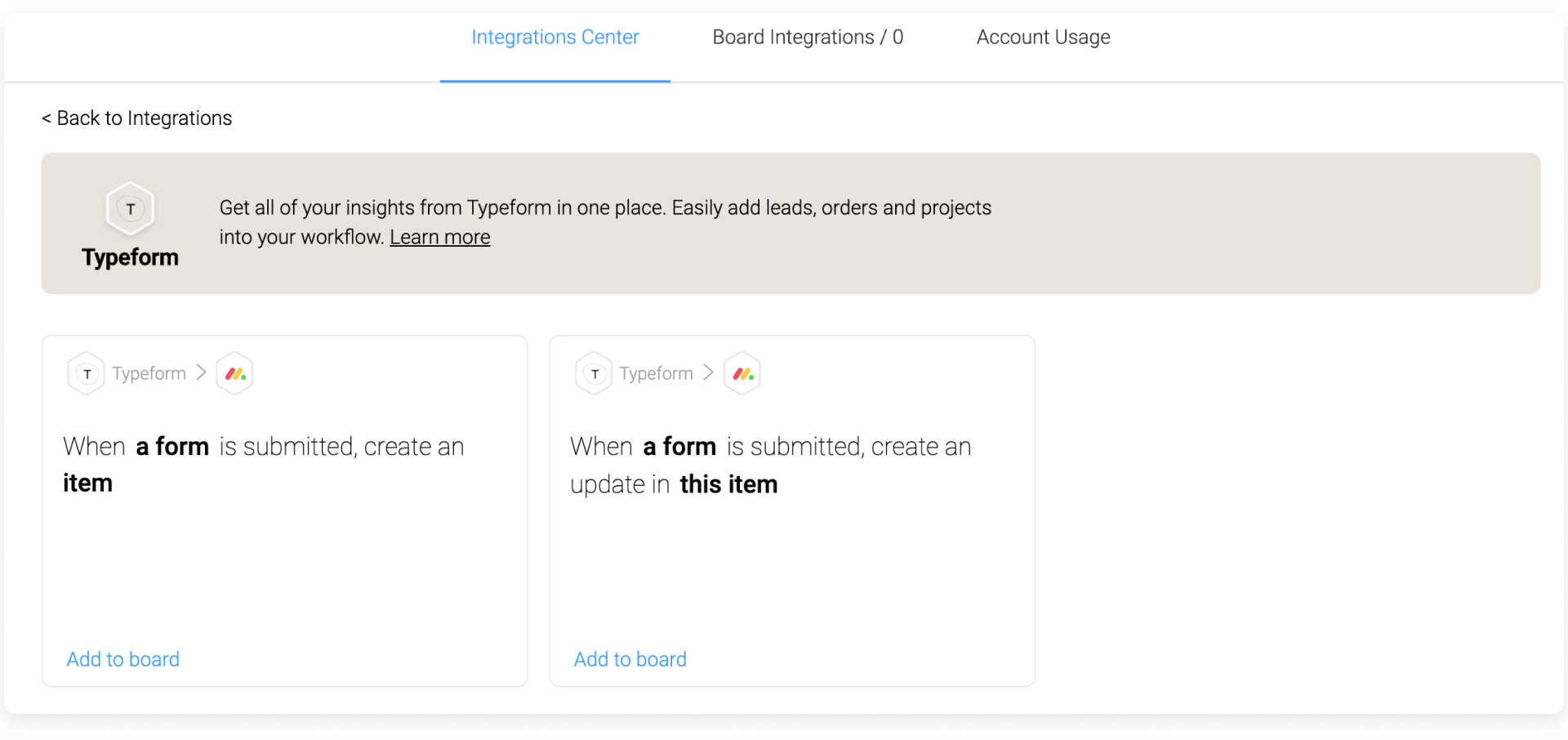Open the Learn more link
Viewport: 1568px width, 740px height.
[440, 238]
